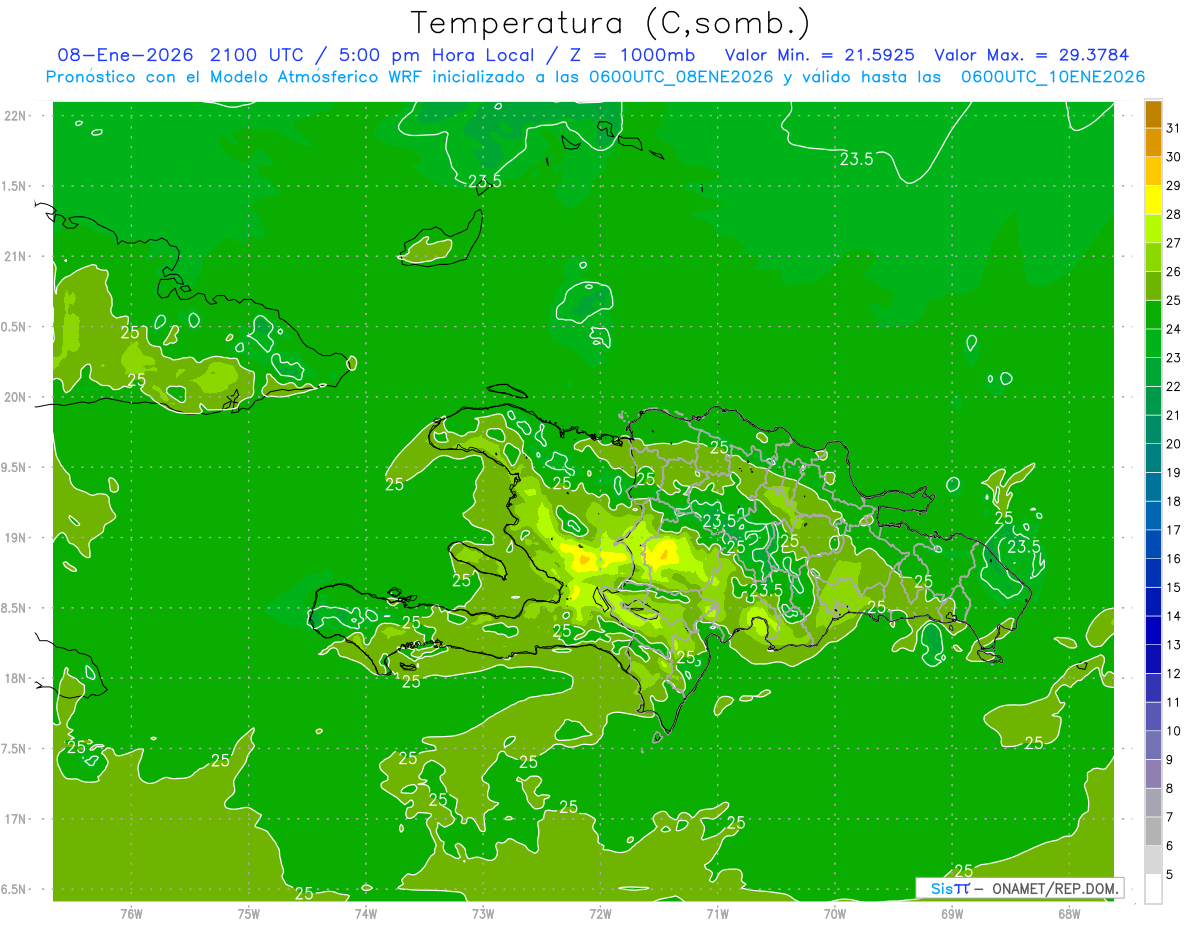Screen dimensions: 1200x927
Task: Click "Valor Min. = 21.5925" text
Action: 818,55
